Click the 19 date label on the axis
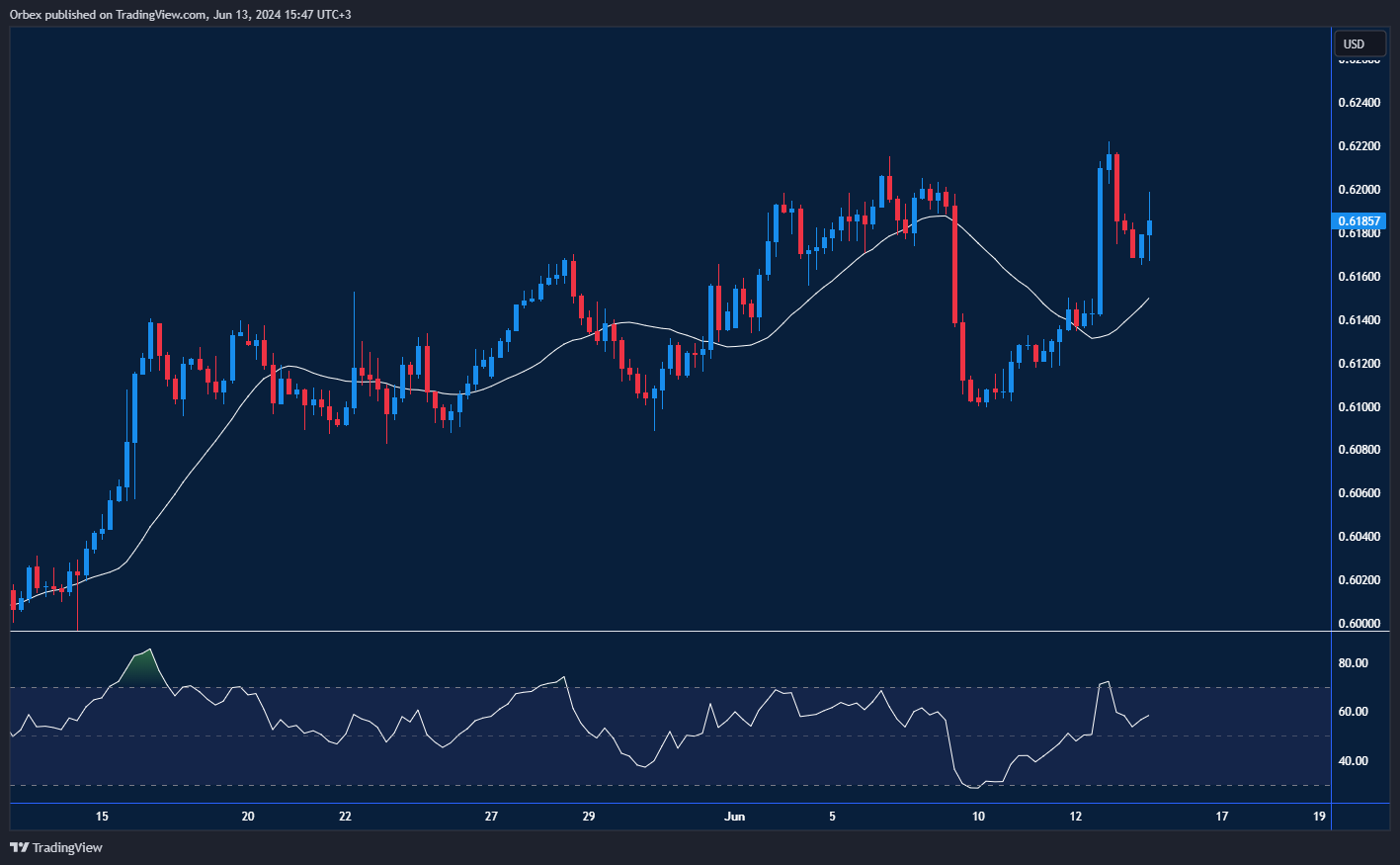1400x865 pixels. [x=1318, y=817]
